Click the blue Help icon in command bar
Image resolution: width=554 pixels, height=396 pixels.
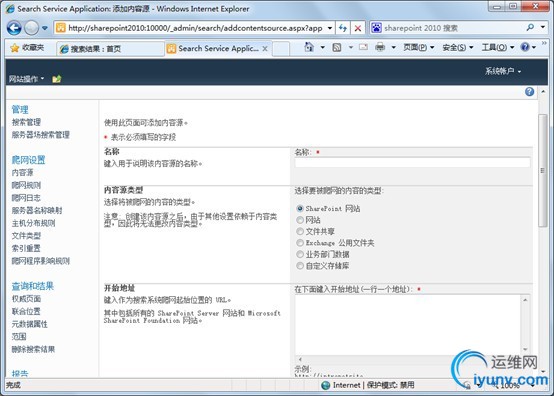pos(525,47)
